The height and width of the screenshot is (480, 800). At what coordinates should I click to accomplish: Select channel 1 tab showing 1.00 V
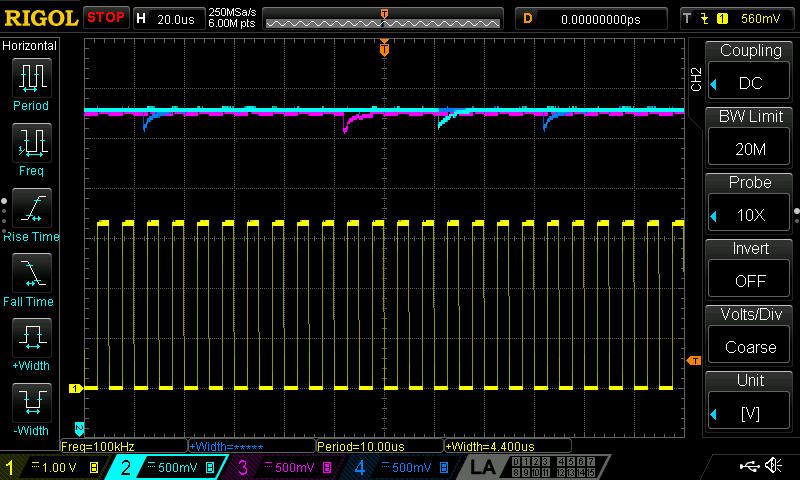click(x=54, y=467)
